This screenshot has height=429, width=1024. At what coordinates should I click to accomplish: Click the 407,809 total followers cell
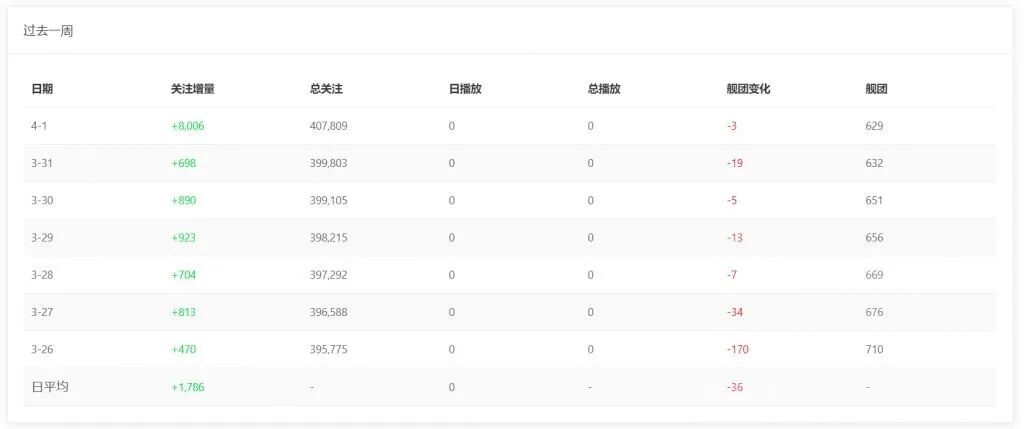point(328,126)
